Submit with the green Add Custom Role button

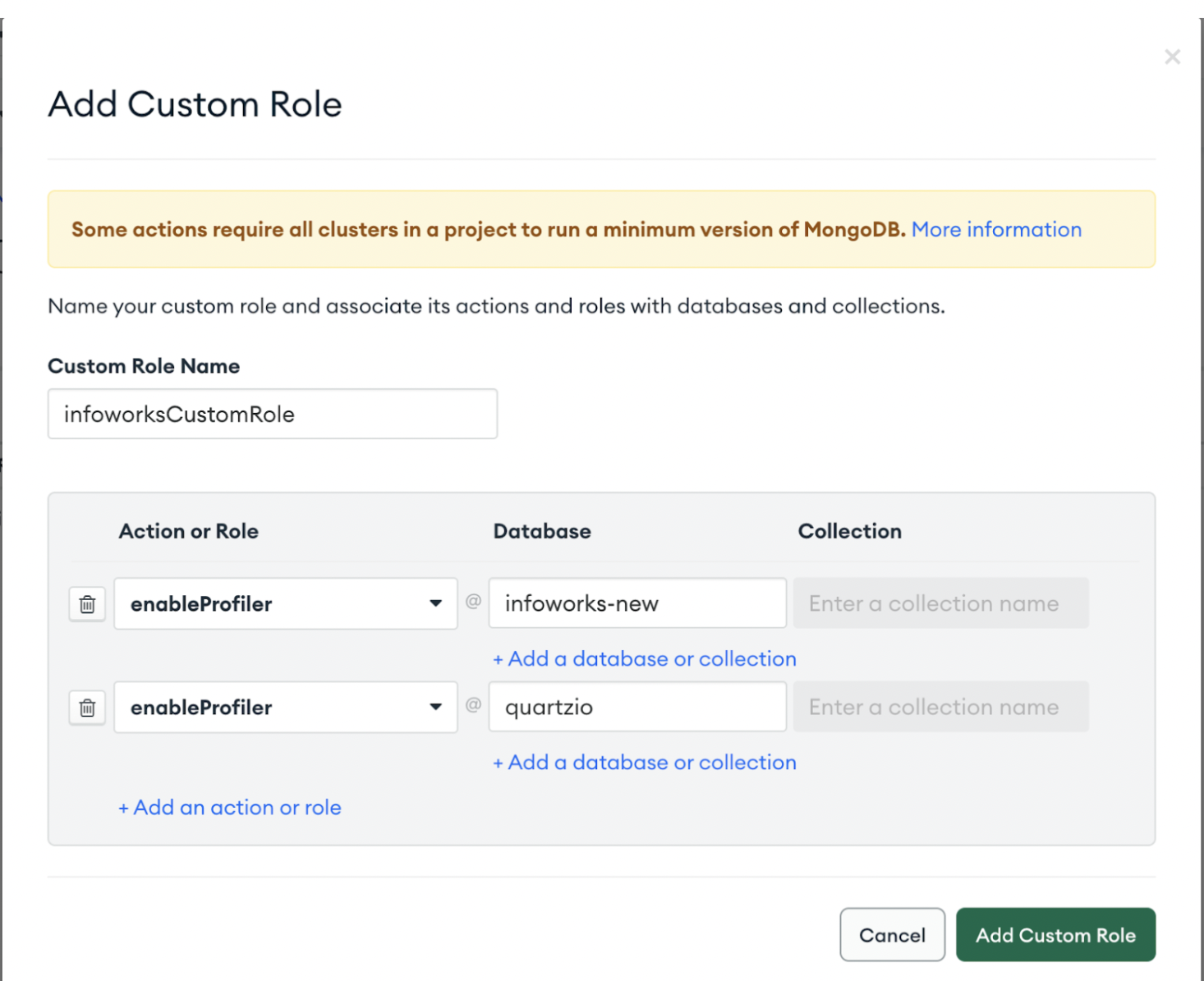pyautogui.click(x=1055, y=935)
